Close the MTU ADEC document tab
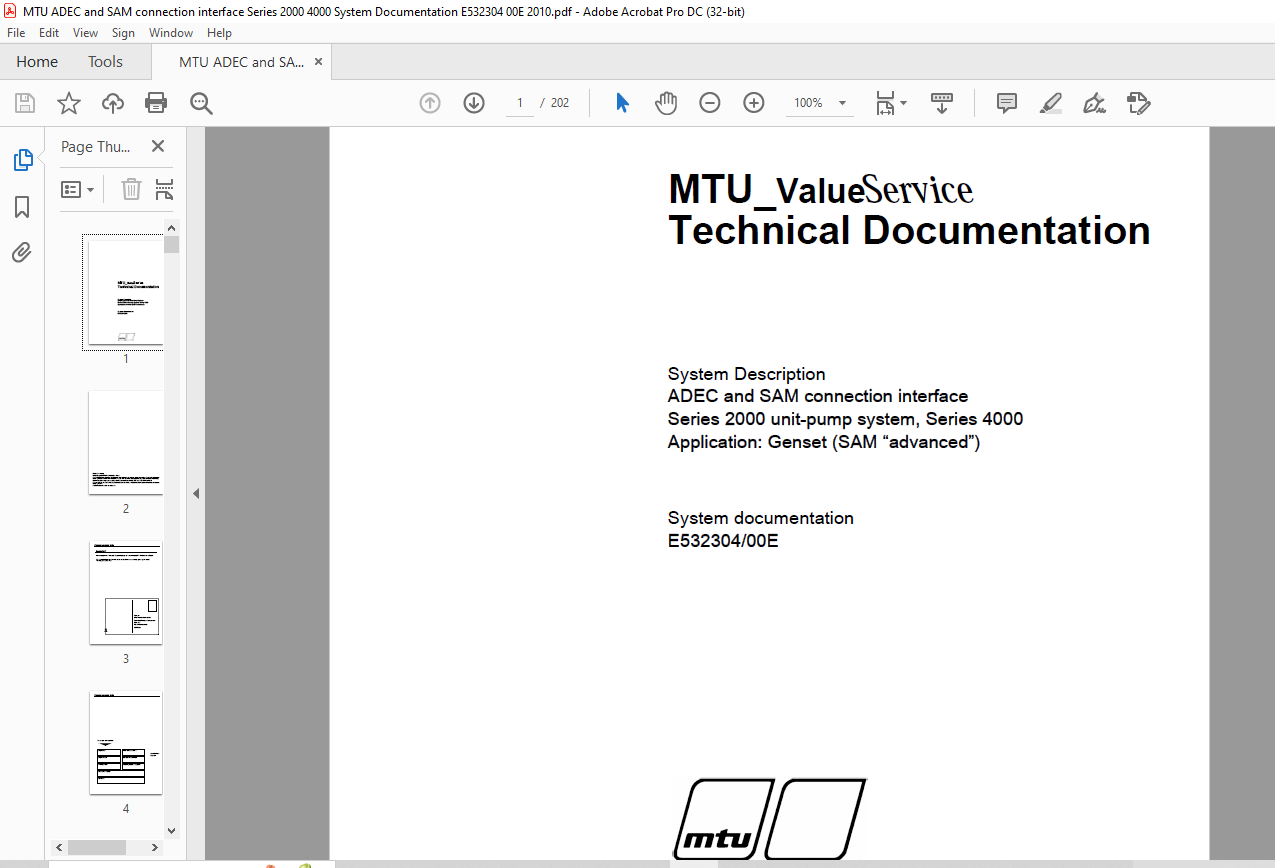1275x868 pixels. tap(319, 62)
